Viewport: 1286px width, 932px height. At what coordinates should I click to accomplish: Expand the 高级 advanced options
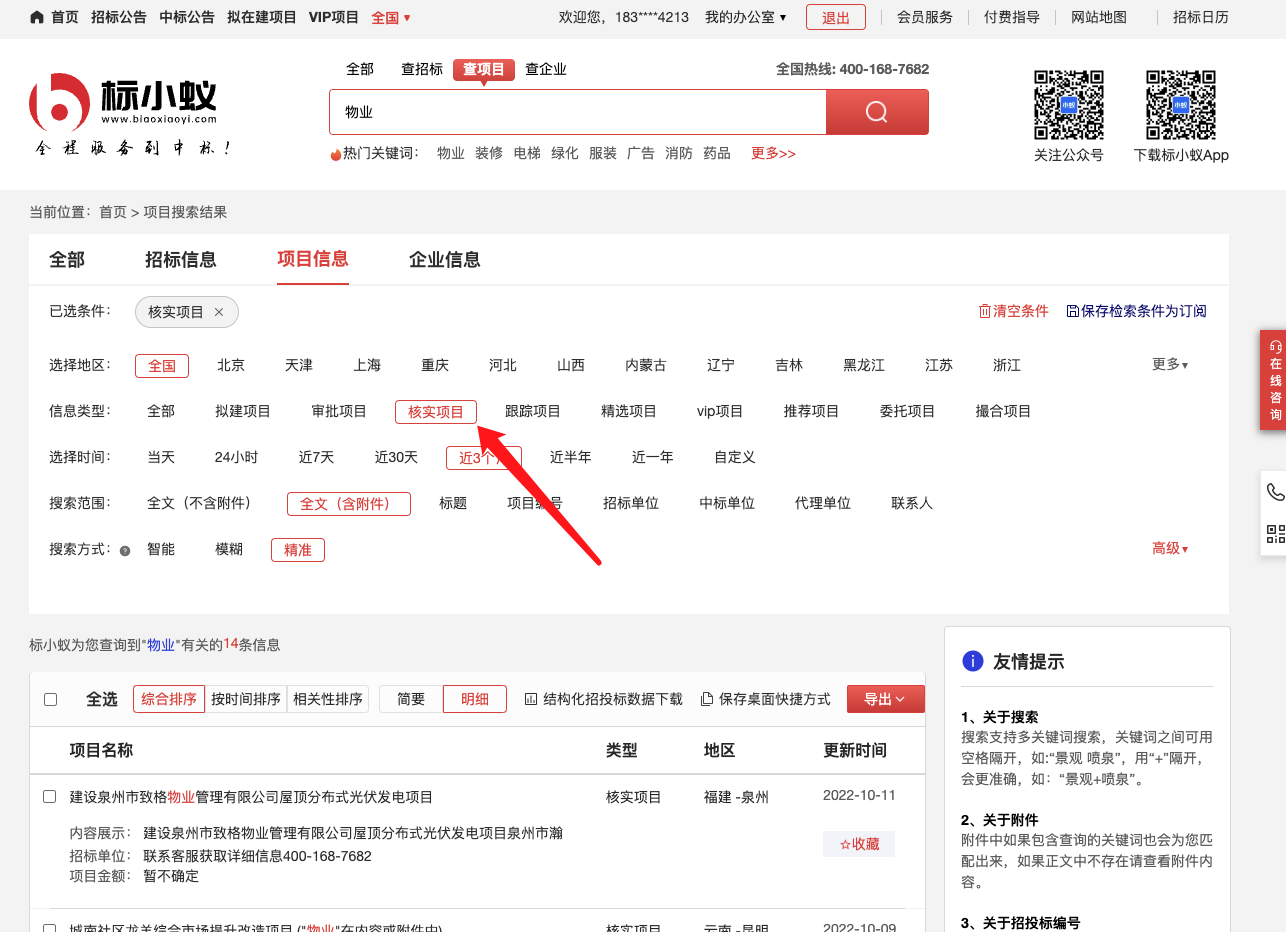1169,548
